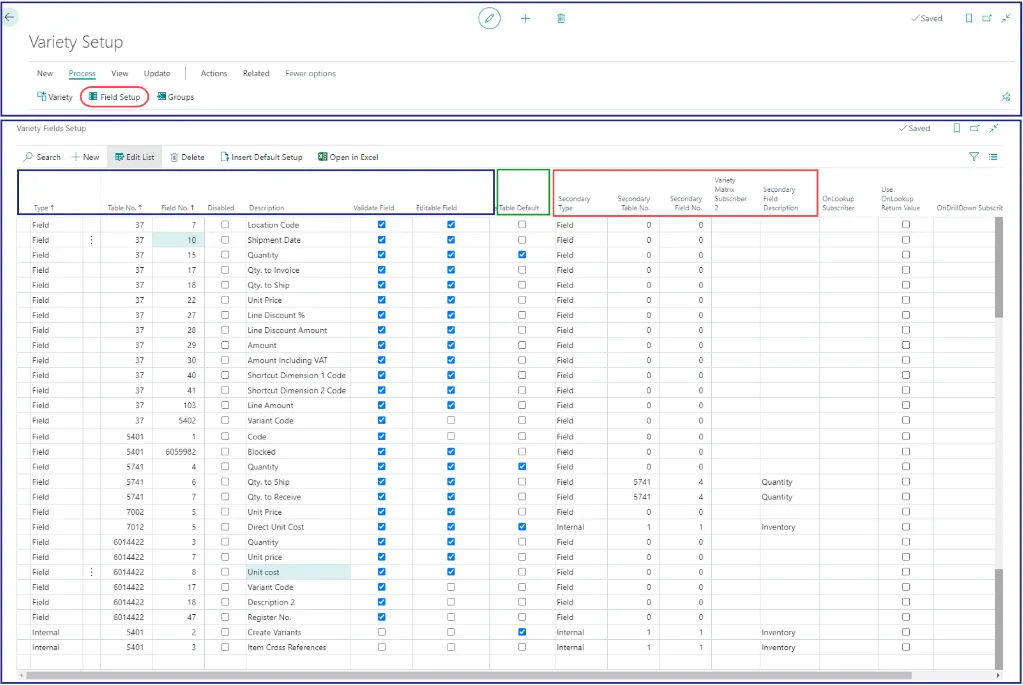The image size is (1023, 685).
Task: Open row menu dots for Unit cost row
Action: [x=91, y=572]
